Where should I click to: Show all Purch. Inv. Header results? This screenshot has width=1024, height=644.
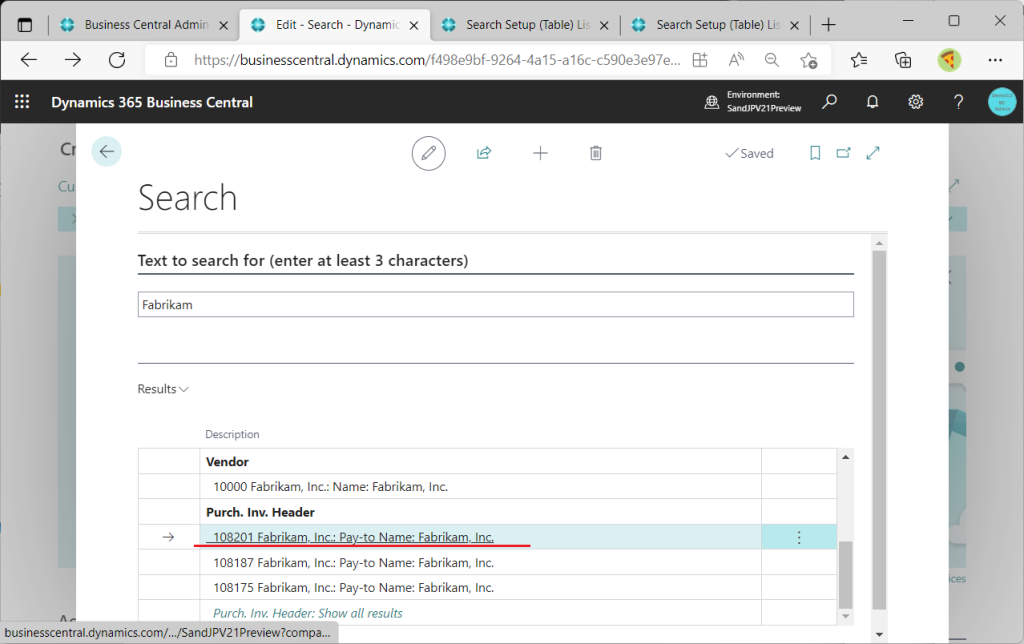(308, 613)
